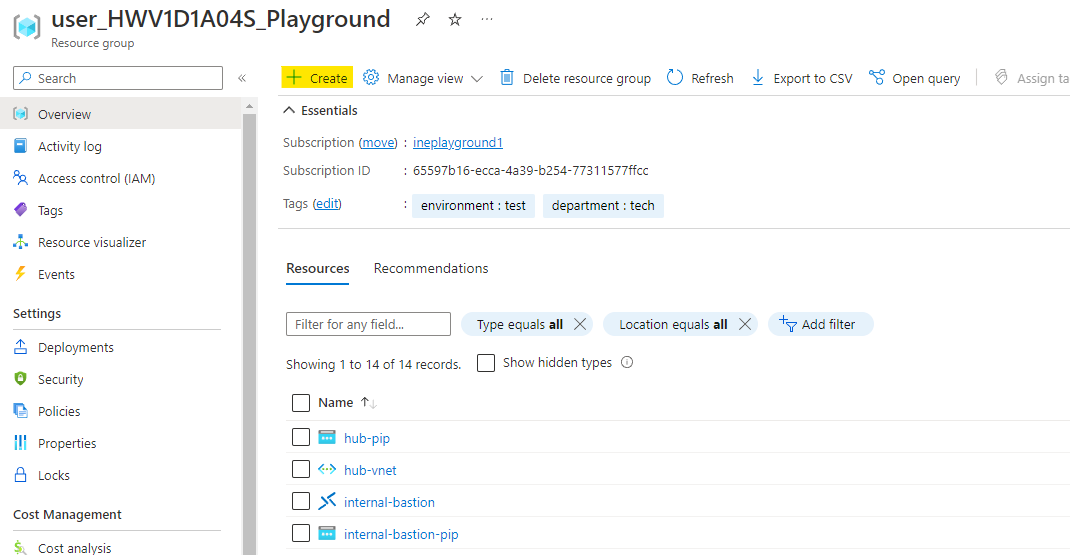This screenshot has height=555, width=1070.
Task: Pin the resource group to dashboard
Action: [422, 20]
